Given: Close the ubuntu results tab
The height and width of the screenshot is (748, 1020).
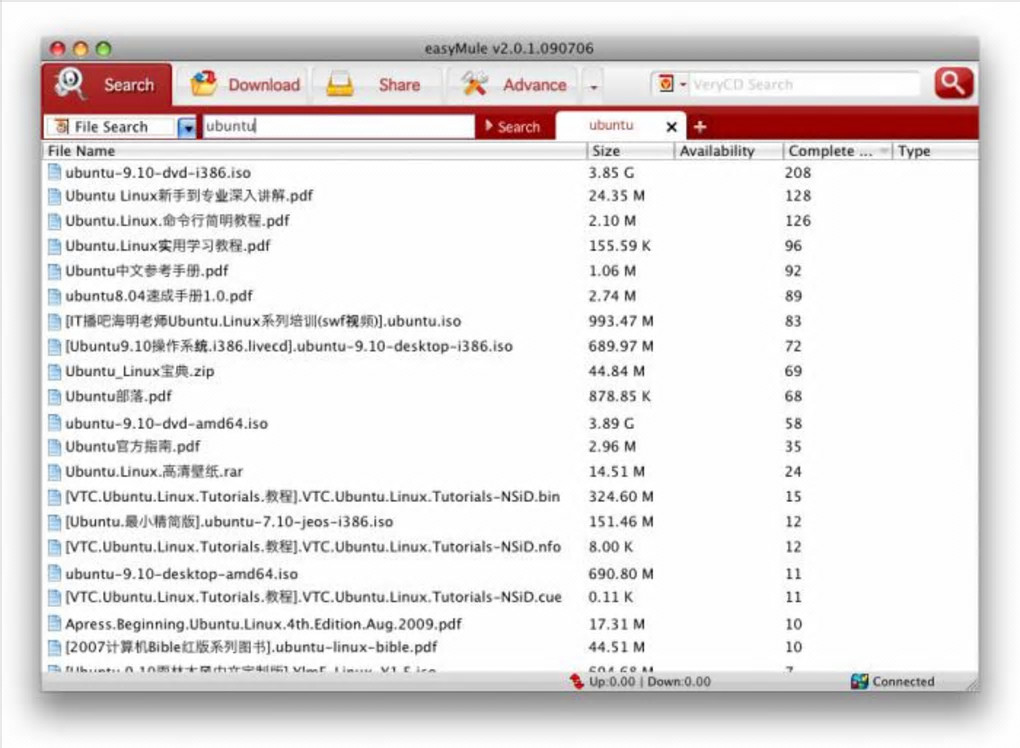Looking at the screenshot, I should (672, 127).
